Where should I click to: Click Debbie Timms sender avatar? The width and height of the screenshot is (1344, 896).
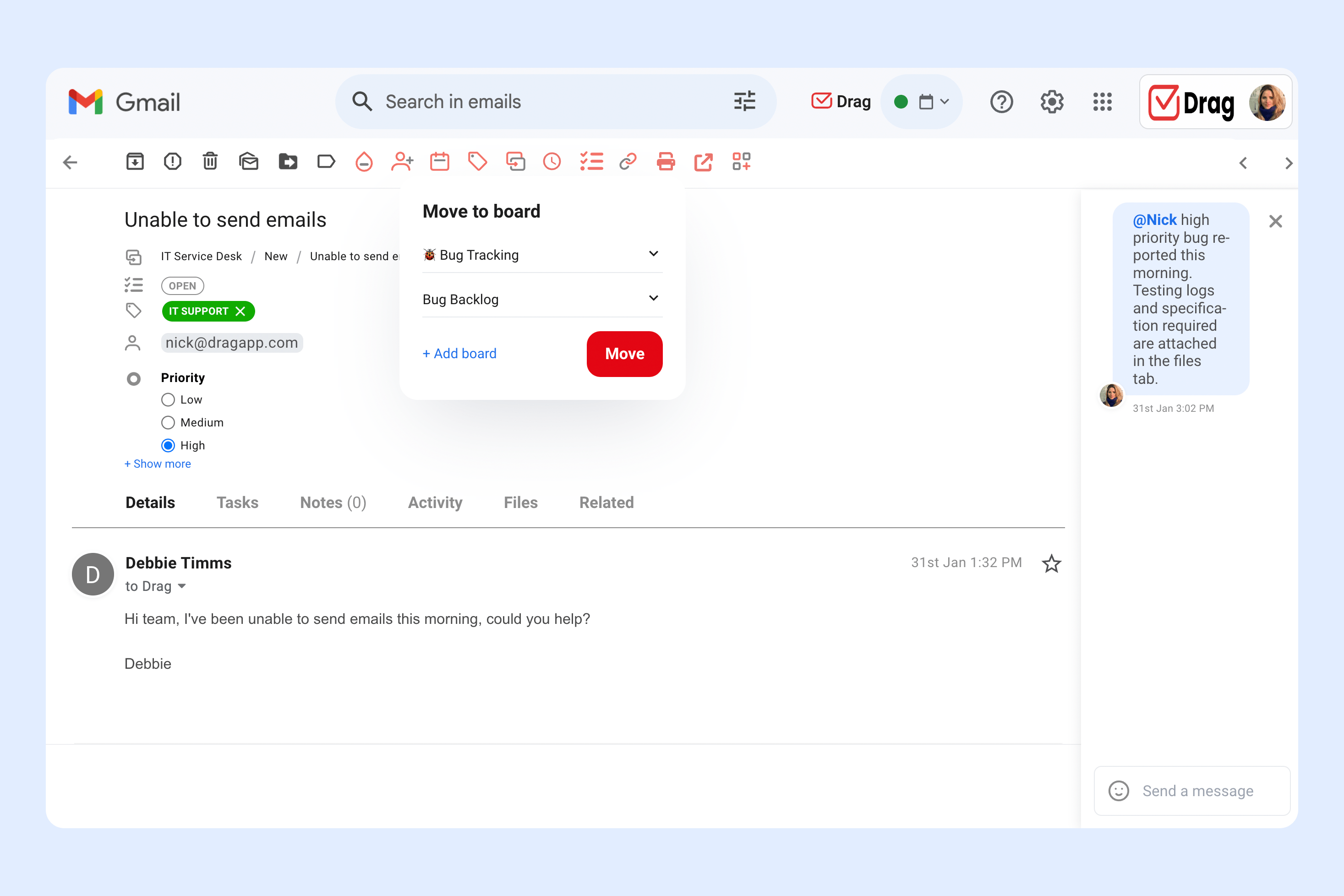pyautogui.click(x=93, y=574)
